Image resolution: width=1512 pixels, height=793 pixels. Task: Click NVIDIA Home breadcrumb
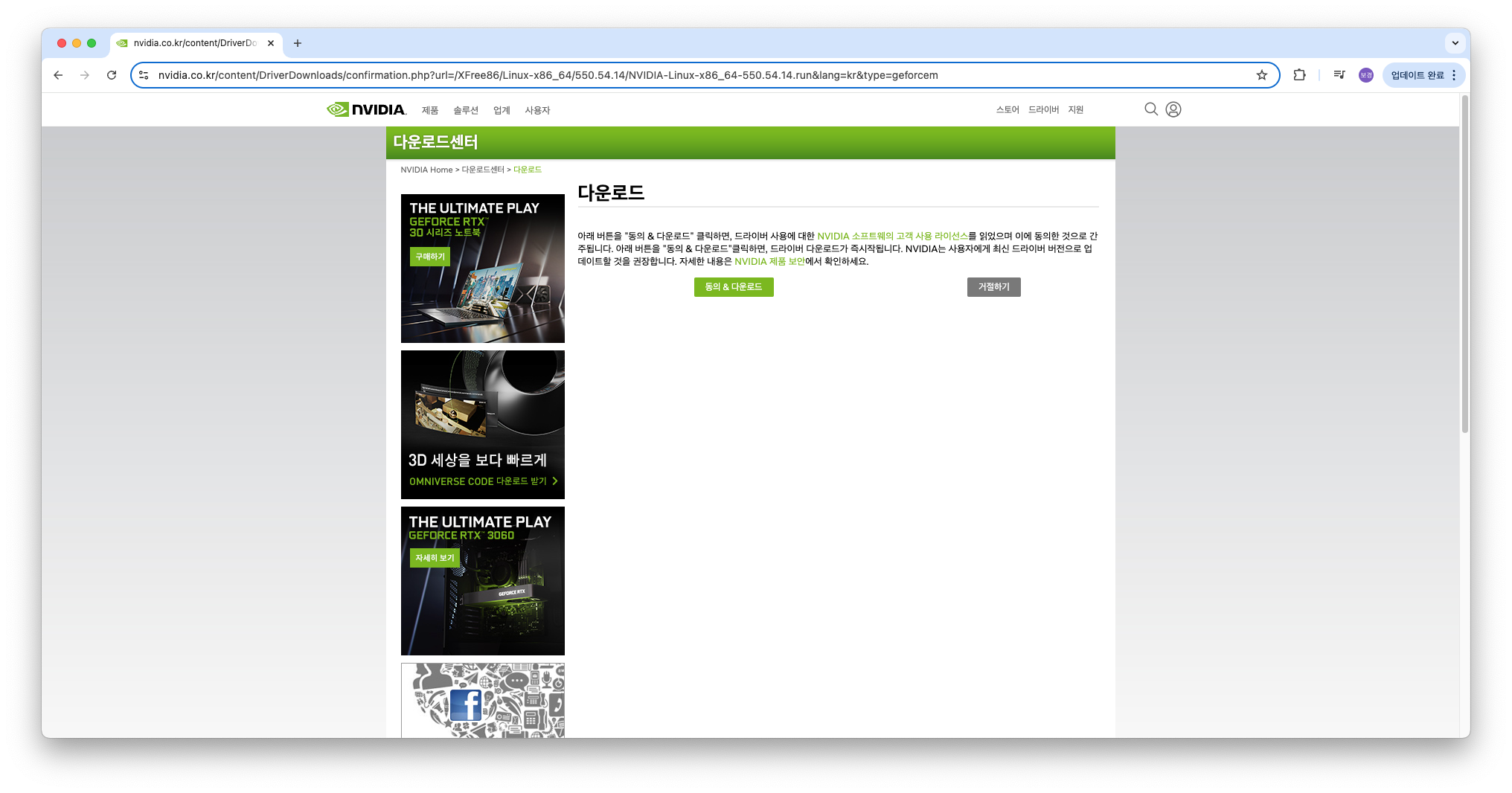[426, 170]
